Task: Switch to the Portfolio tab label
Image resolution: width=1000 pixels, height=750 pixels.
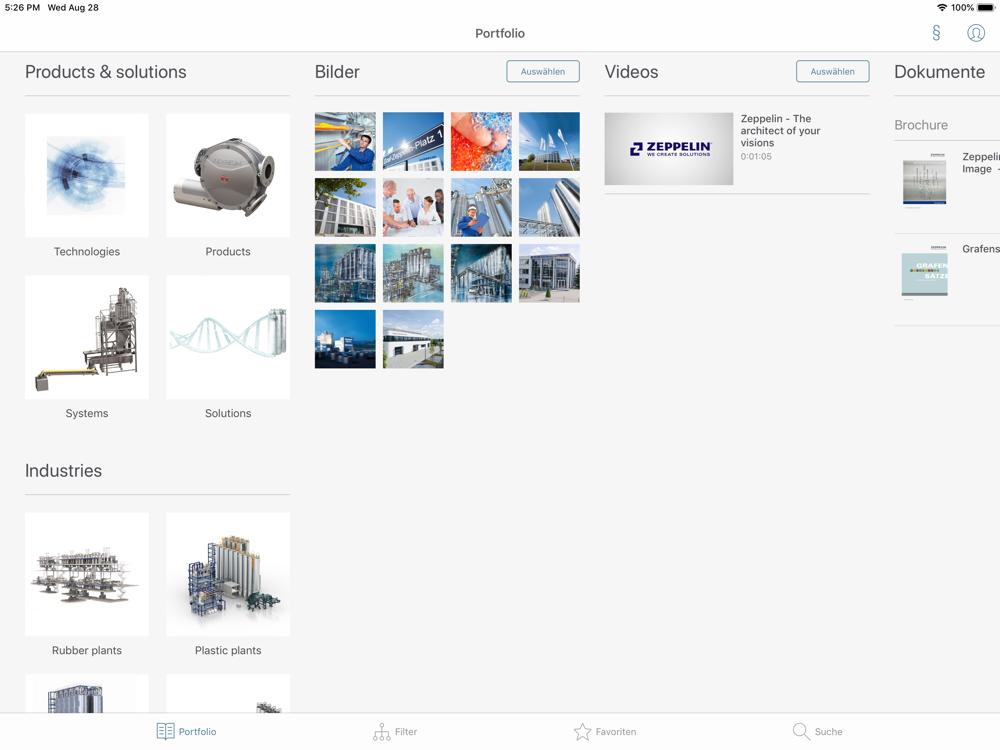Action: [197, 732]
